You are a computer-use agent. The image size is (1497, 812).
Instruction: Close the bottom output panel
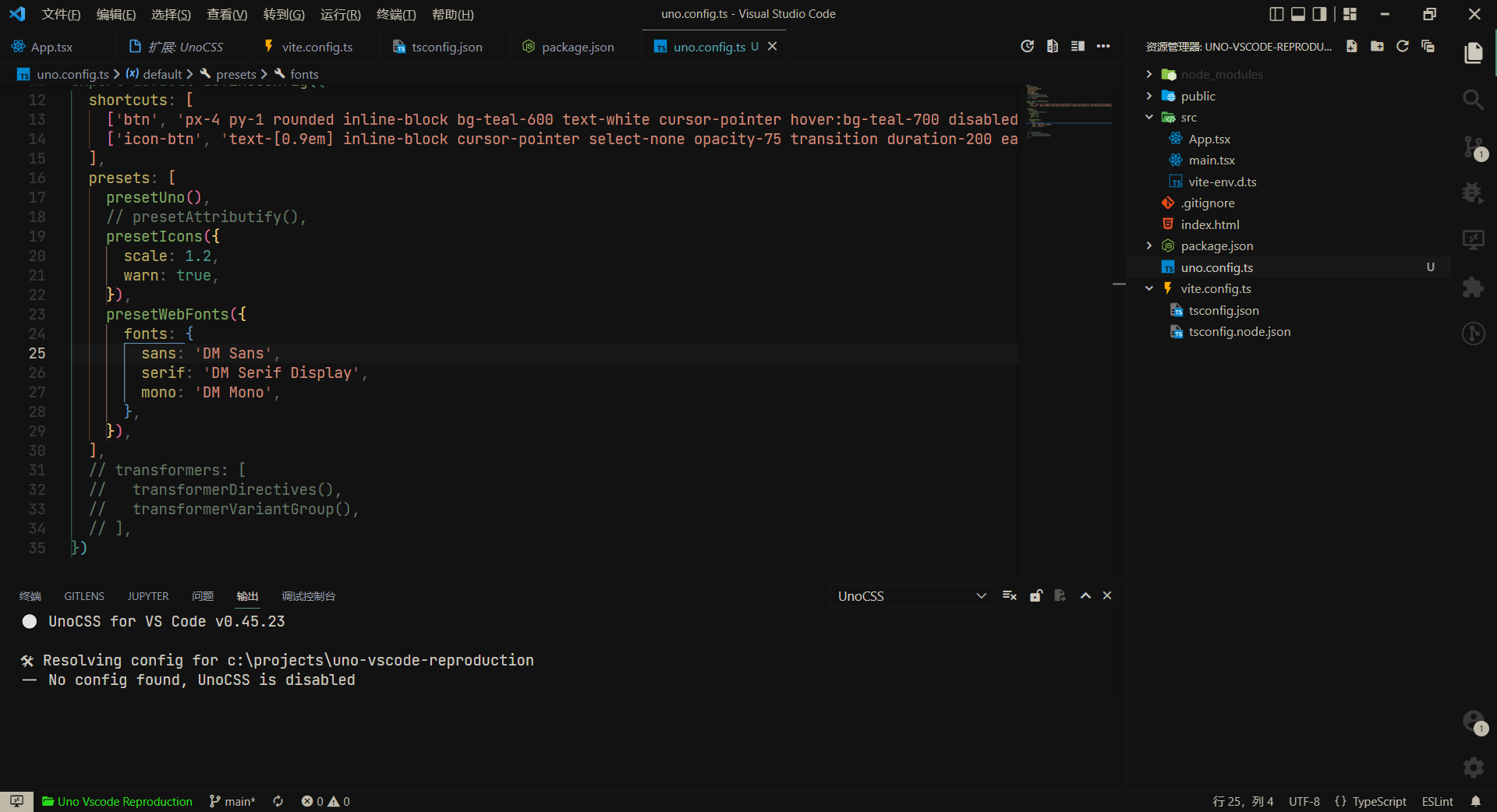coord(1107,596)
